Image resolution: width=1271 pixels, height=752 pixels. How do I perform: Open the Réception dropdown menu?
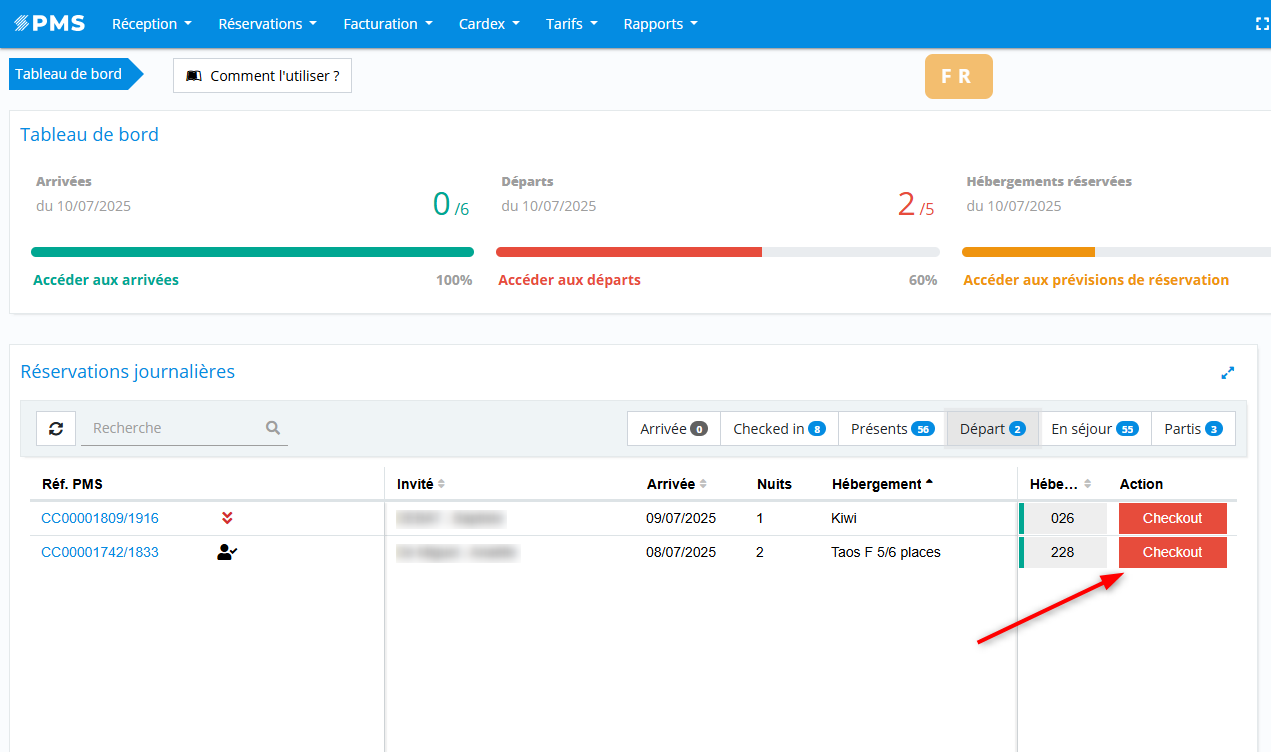coord(151,24)
